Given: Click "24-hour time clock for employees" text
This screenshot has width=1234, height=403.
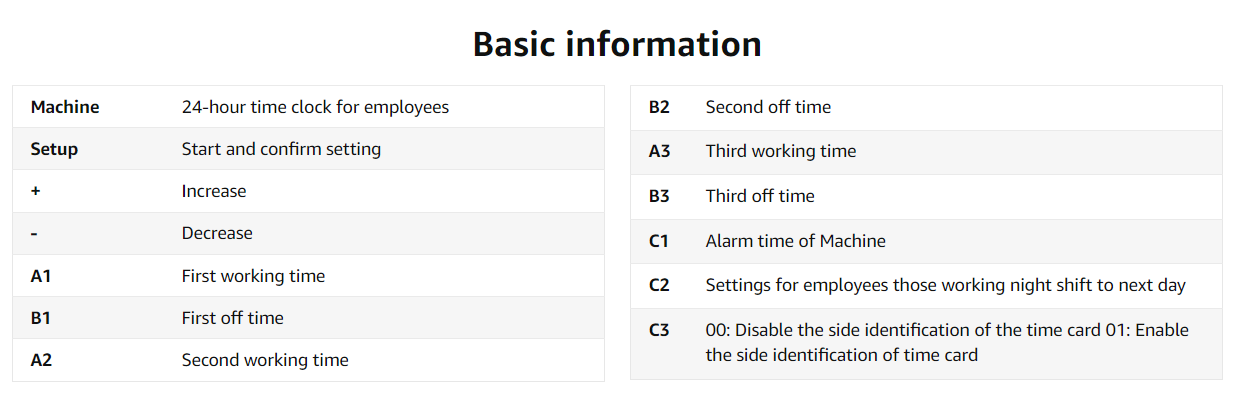Looking at the screenshot, I should pyautogui.click(x=315, y=107).
